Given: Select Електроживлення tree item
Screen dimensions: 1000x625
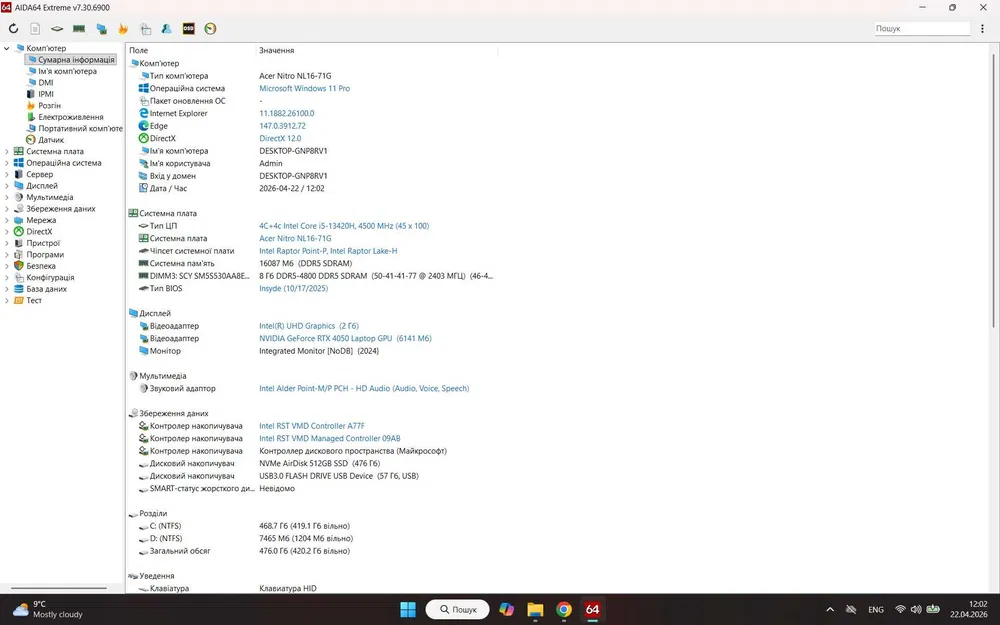Looking at the screenshot, I should [x=70, y=117].
